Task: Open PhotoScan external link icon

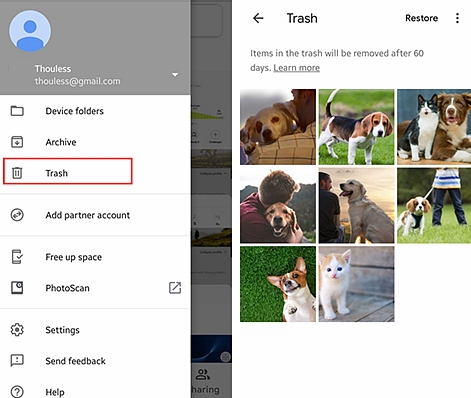Action: [175, 288]
